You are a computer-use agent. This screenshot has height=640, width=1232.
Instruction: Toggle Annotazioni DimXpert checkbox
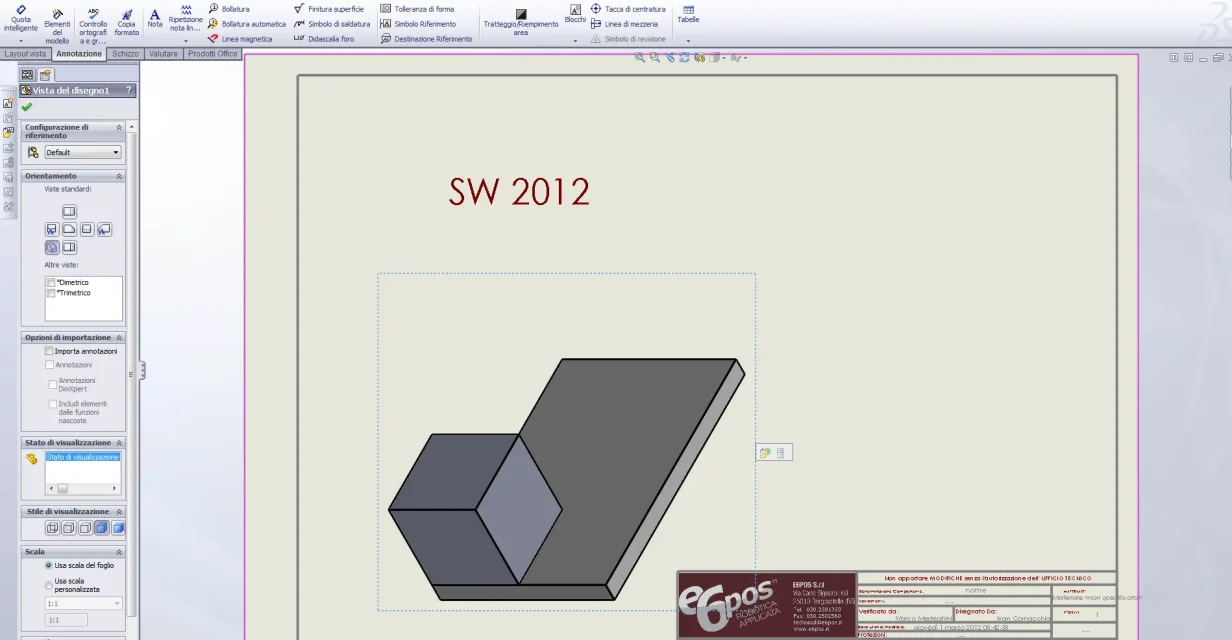53,384
